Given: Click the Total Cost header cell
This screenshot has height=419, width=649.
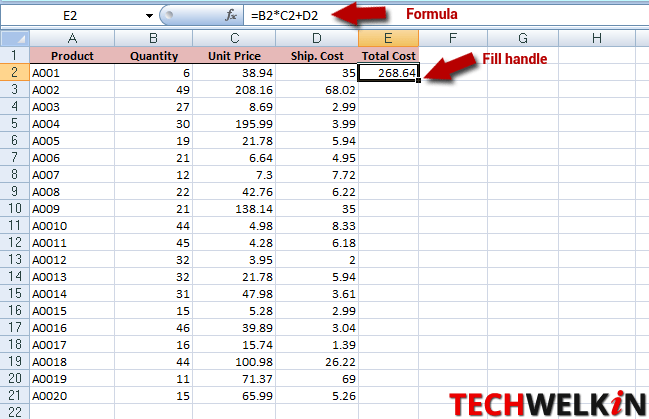Looking at the screenshot, I should point(388,55).
